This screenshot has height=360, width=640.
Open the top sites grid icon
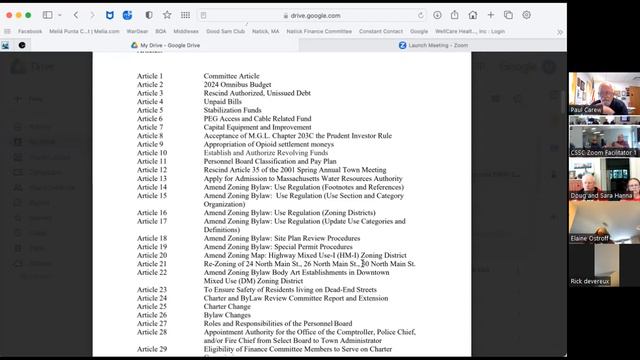pyautogui.click(x=185, y=15)
